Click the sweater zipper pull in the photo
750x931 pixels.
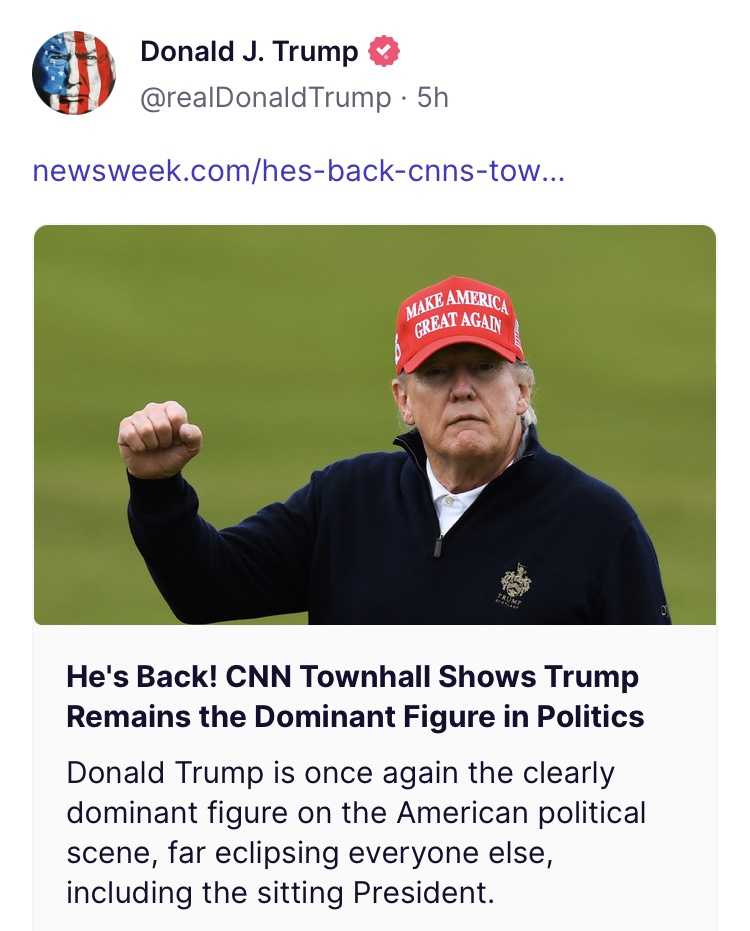click(438, 545)
